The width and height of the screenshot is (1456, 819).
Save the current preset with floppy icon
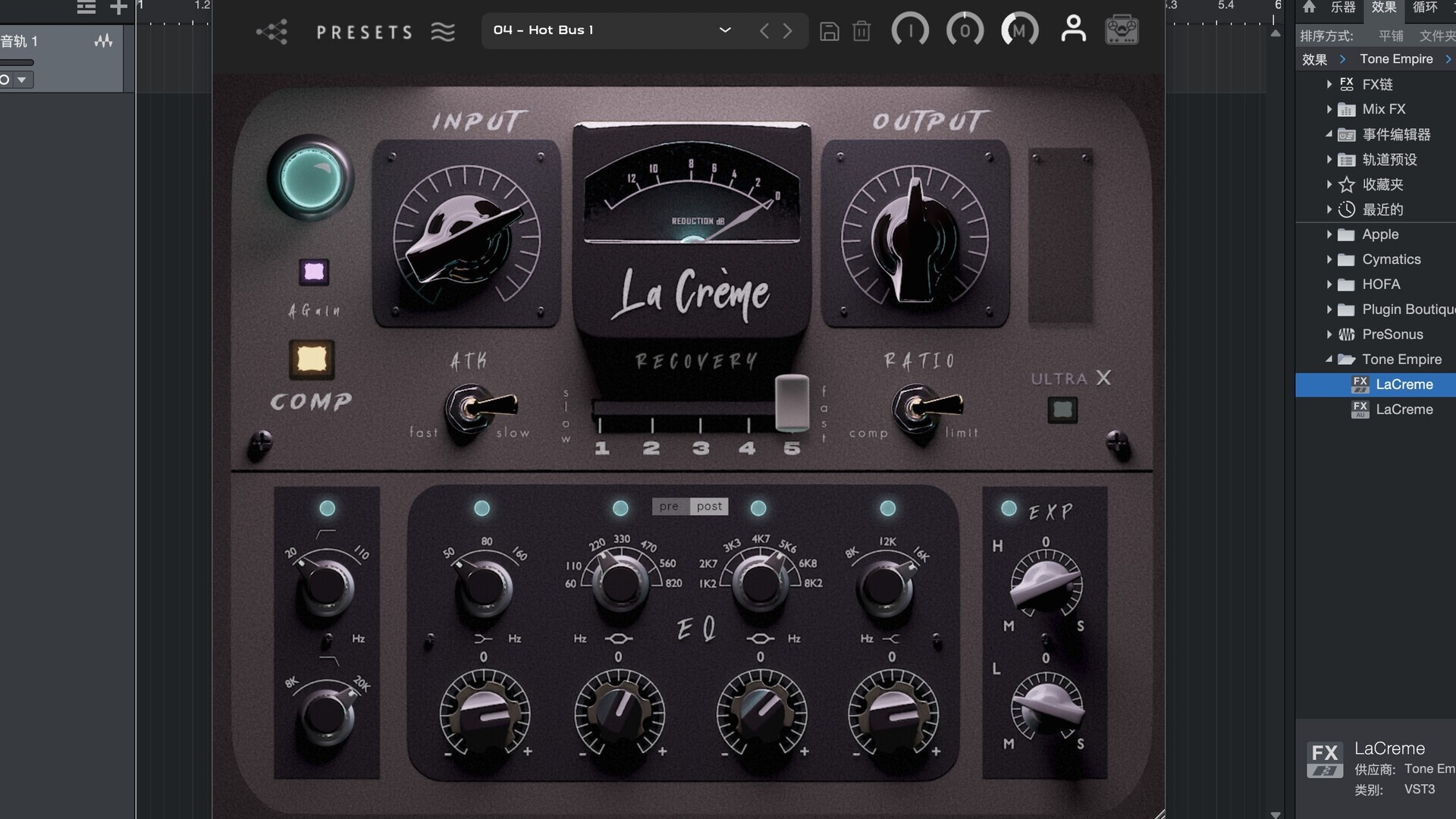point(830,31)
